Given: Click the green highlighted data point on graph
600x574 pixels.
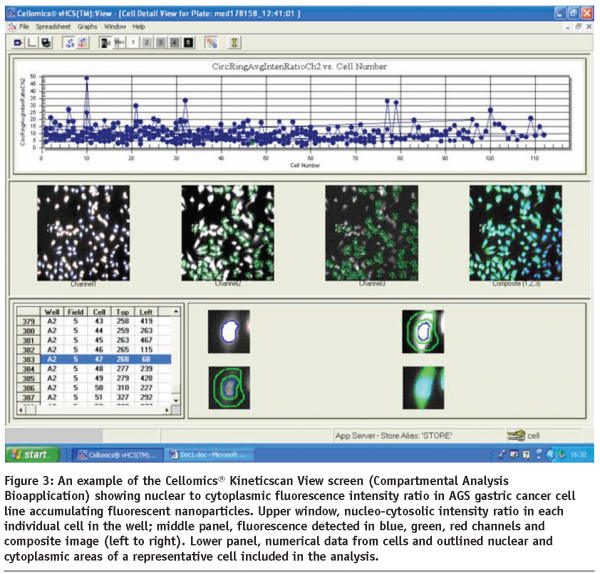Looking at the screenshot, I should 252,143.
